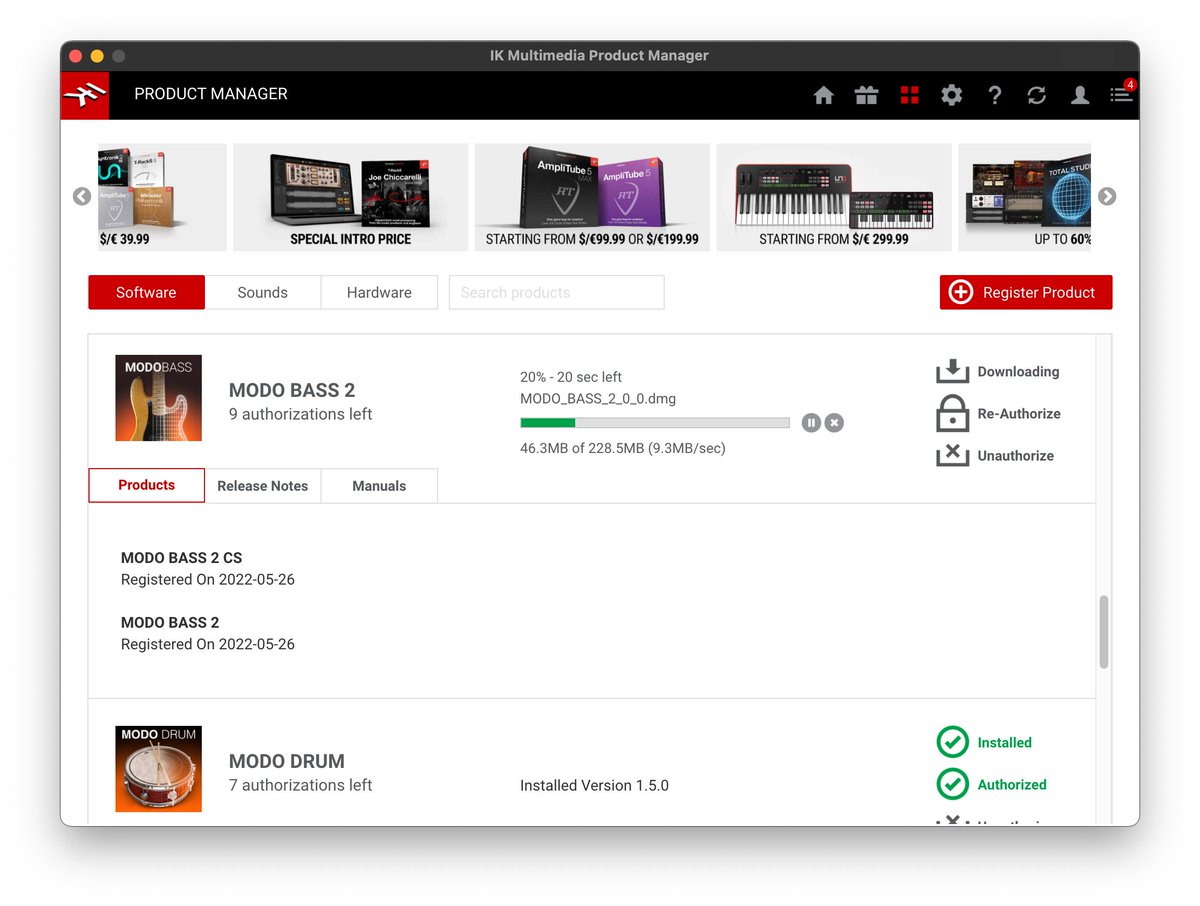Focus the Search products field
The height and width of the screenshot is (906, 1200).
click(557, 292)
